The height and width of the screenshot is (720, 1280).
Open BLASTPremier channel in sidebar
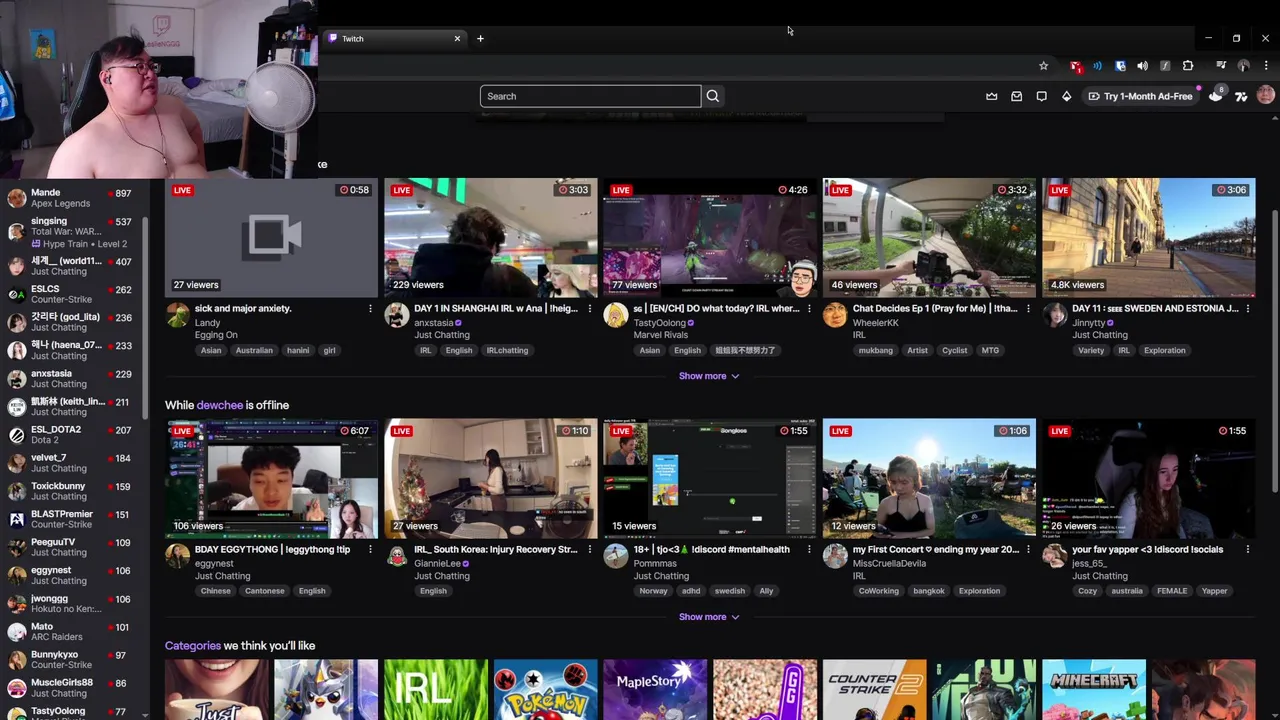click(x=72, y=519)
